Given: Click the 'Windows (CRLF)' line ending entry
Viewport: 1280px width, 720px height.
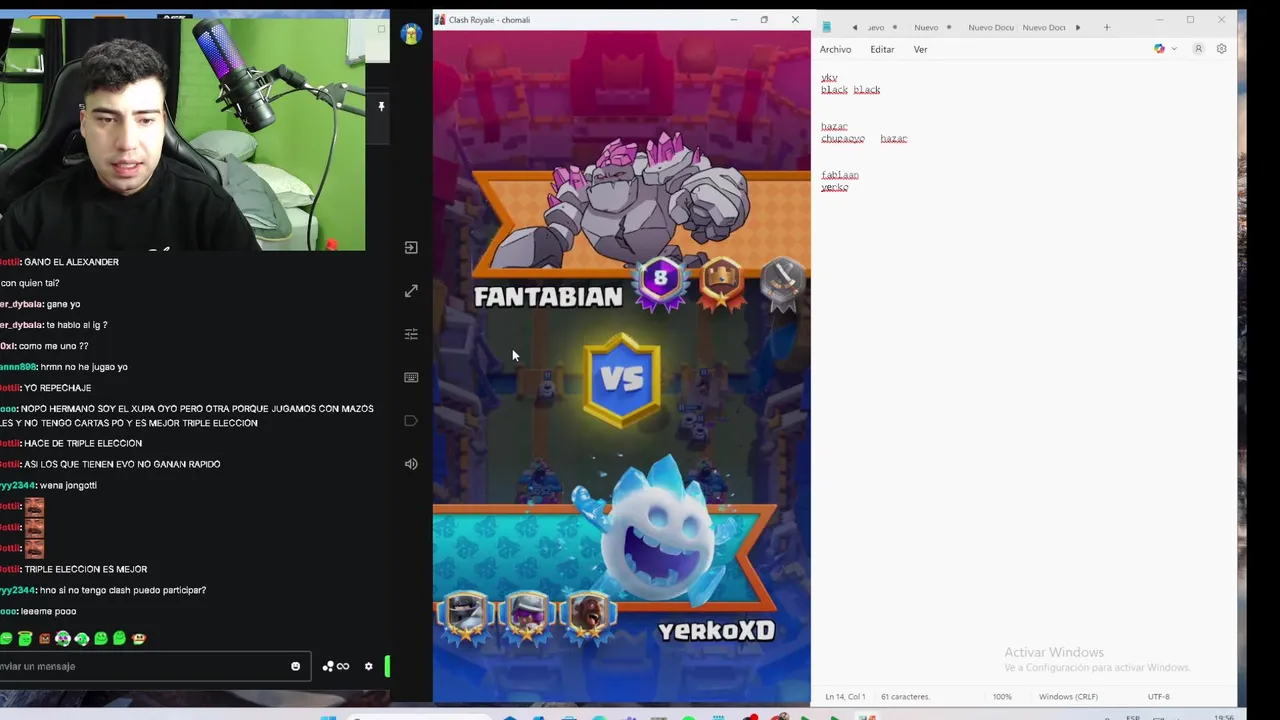Looking at the screenshot, I should click(x=1068, y=696).
